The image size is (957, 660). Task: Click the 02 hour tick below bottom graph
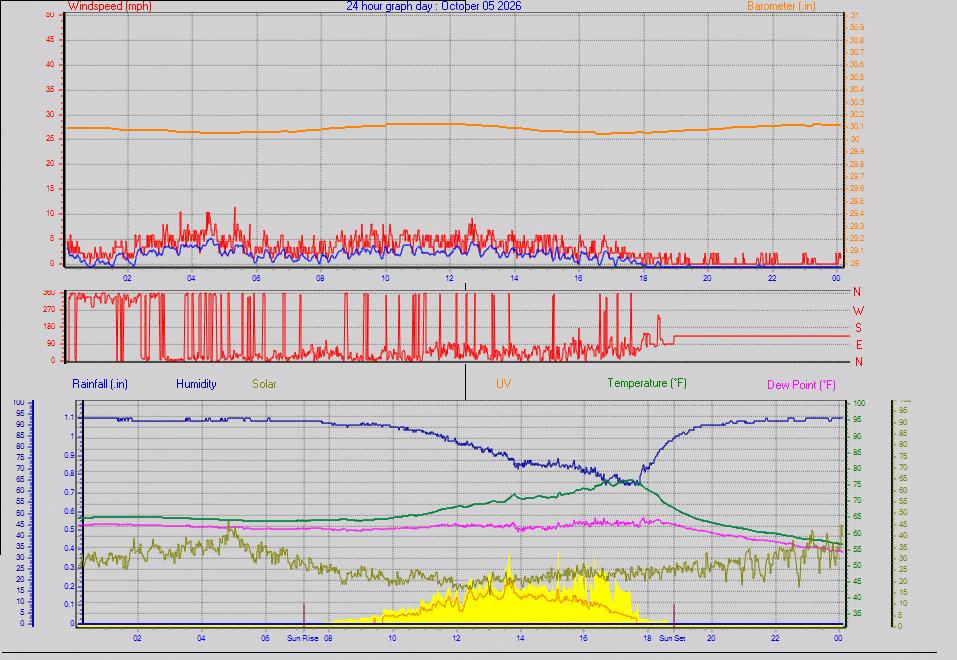point(137,638)
